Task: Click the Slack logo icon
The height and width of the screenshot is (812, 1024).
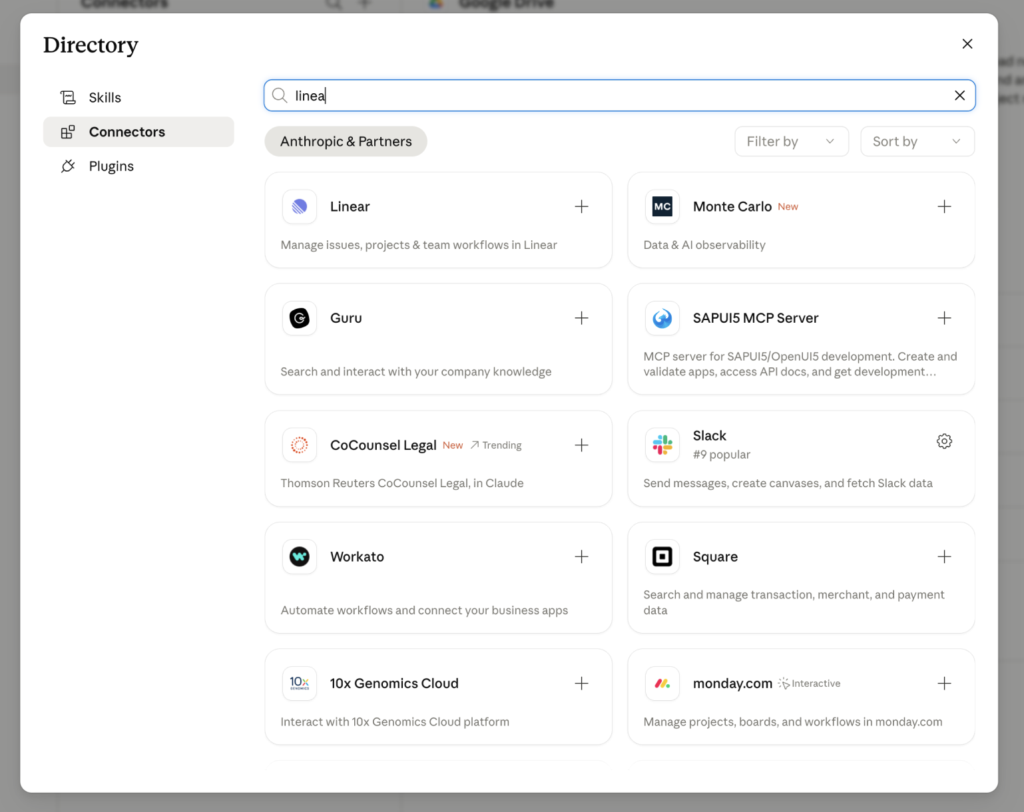Action: [662, 445]
